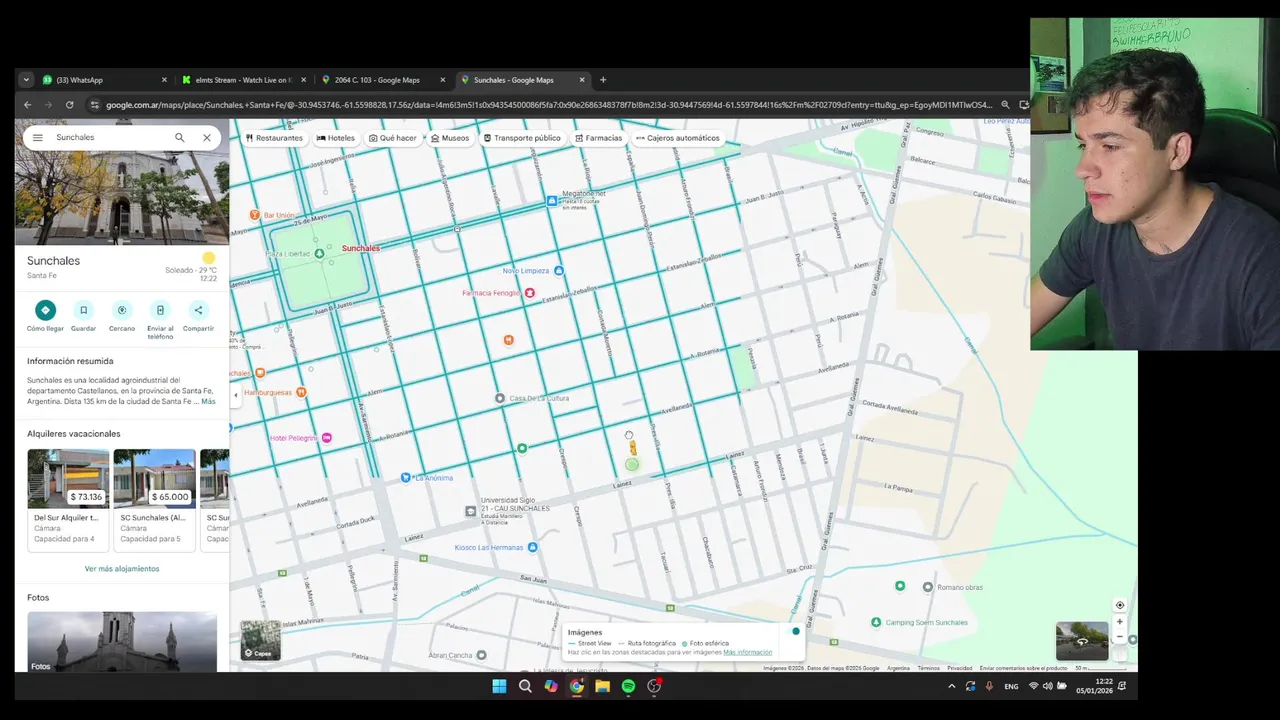Select the Cajeros automáticos filter chip
The height and width of the screenshot is (720, 1280).
click(678, 138)
